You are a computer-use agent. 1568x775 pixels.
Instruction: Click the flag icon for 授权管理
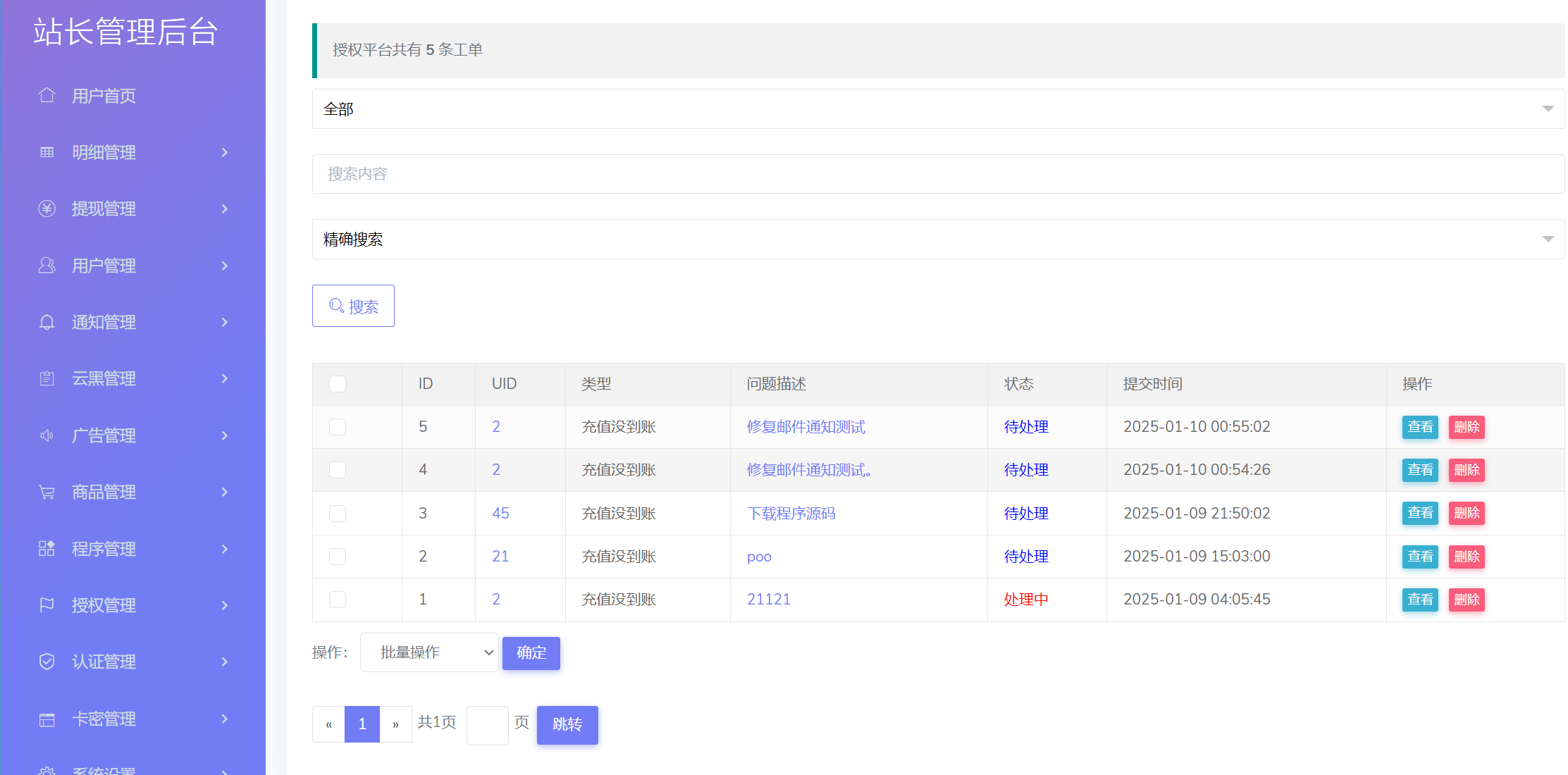coord(47,605)
